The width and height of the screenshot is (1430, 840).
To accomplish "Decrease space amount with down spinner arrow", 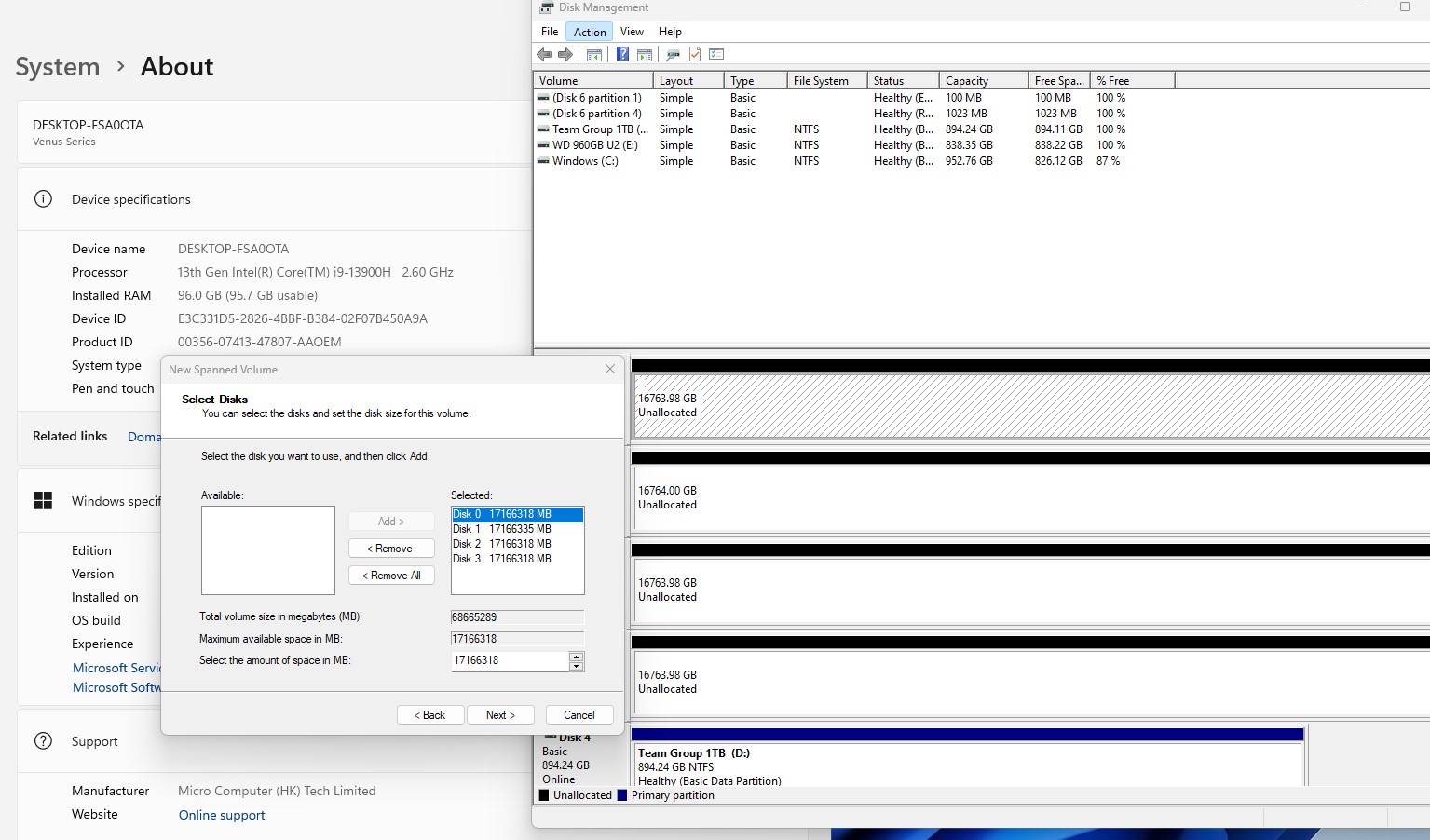I will click(x=576, y=666).
